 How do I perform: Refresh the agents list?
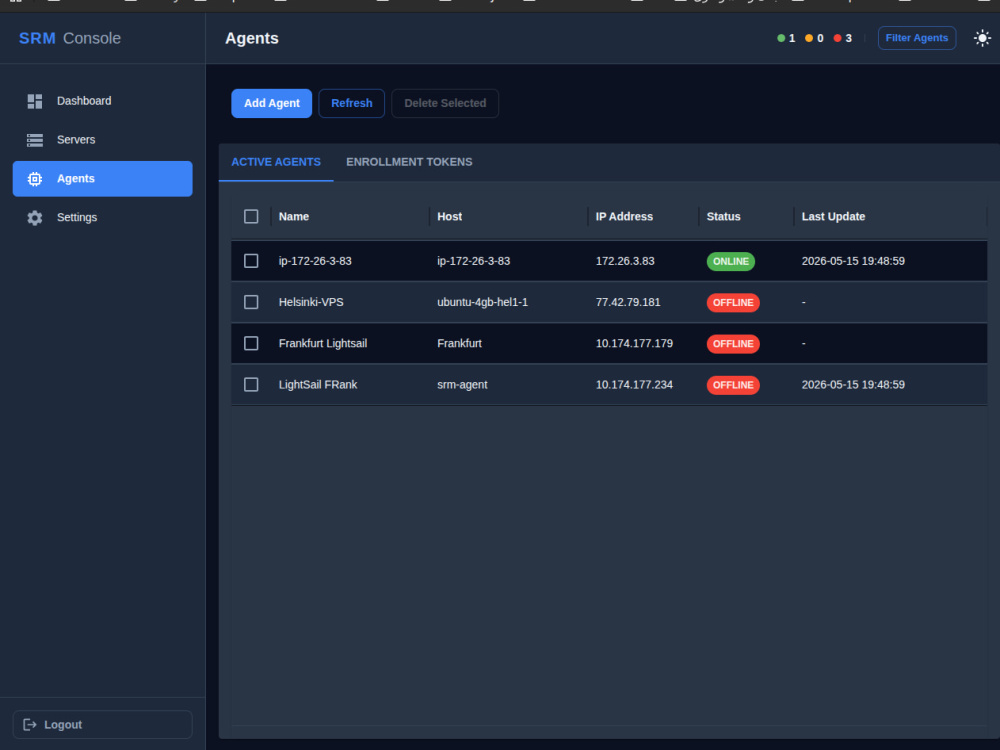(351, 103)
